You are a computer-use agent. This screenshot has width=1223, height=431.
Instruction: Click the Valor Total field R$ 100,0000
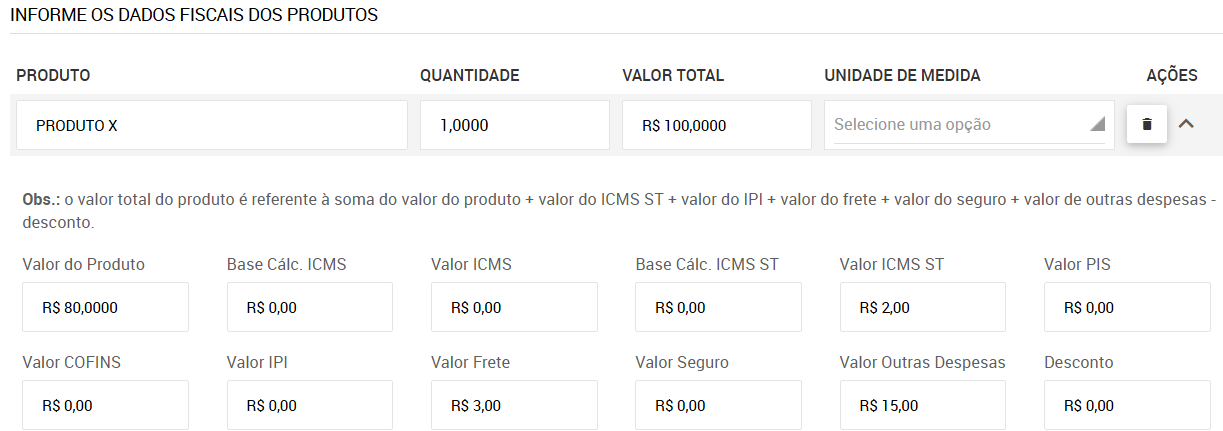[x=717, y=125]
